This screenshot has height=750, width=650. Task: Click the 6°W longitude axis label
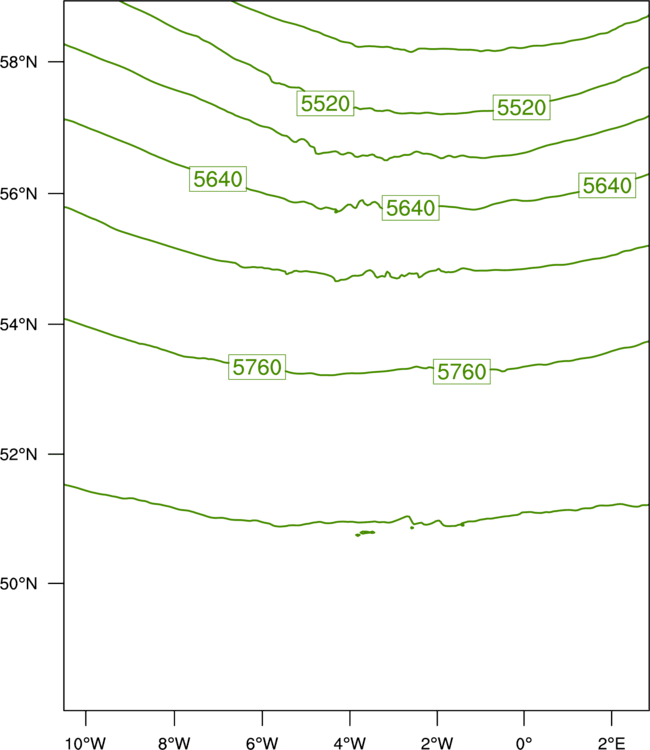[262, 743]
